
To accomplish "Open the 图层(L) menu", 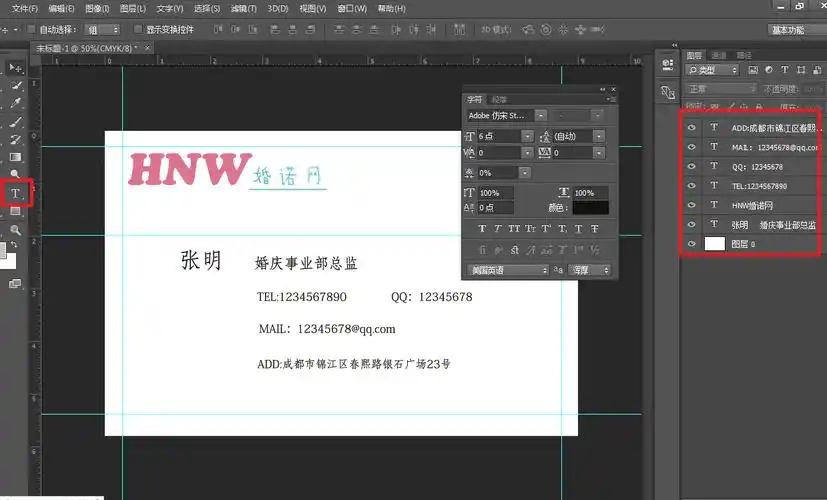I will pyautogui.click(x=133, y=8).
